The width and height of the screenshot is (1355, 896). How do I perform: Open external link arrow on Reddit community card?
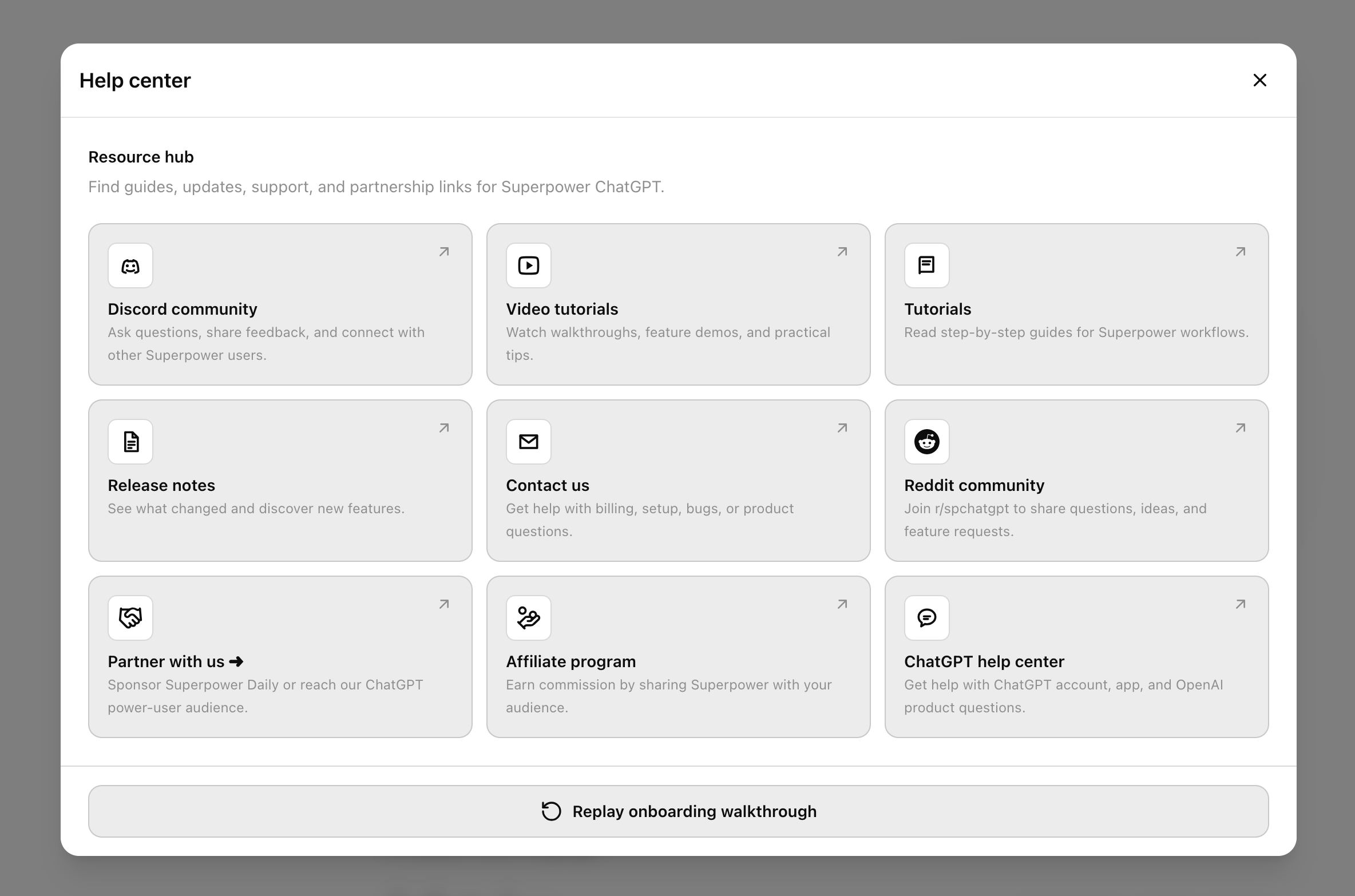point(1241,428)
